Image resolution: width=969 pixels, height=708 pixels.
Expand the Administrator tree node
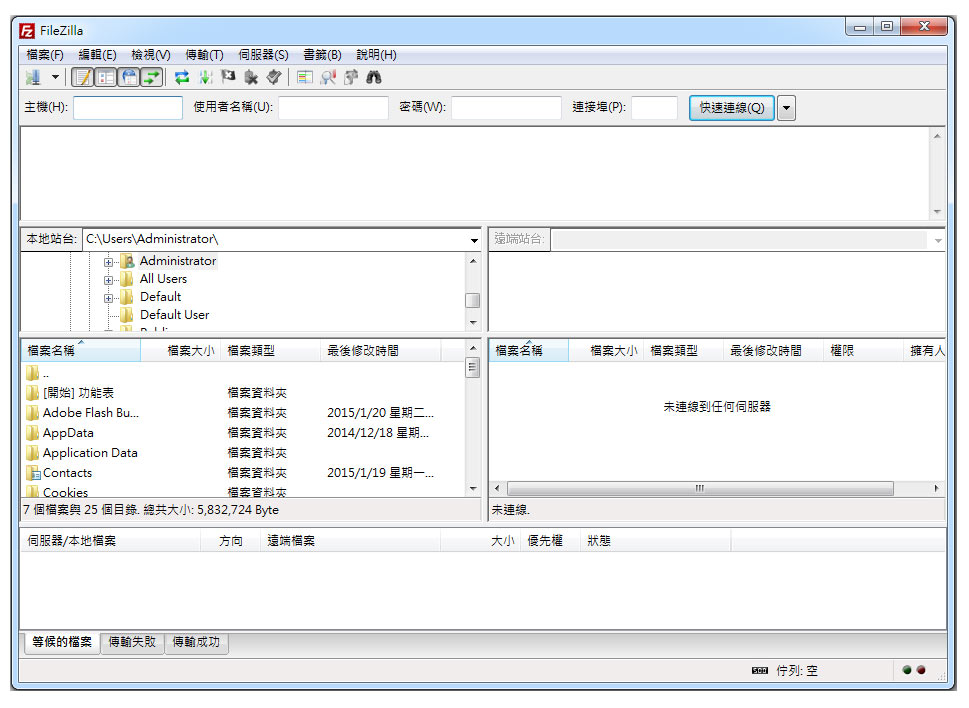(108, 262)
